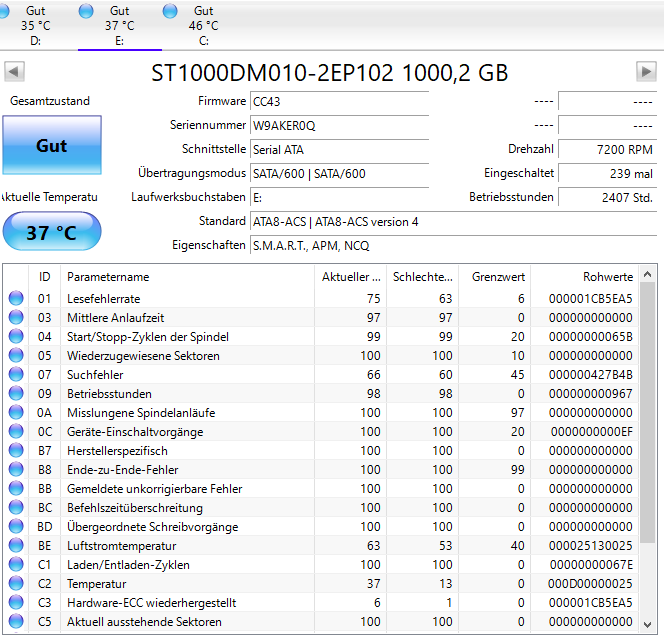Click Grenzwert value 99 of Ende-zu-Ende-Fehler
Image resolution: width=664 pixels, height=640 pixels.
[x=517, y=470]
